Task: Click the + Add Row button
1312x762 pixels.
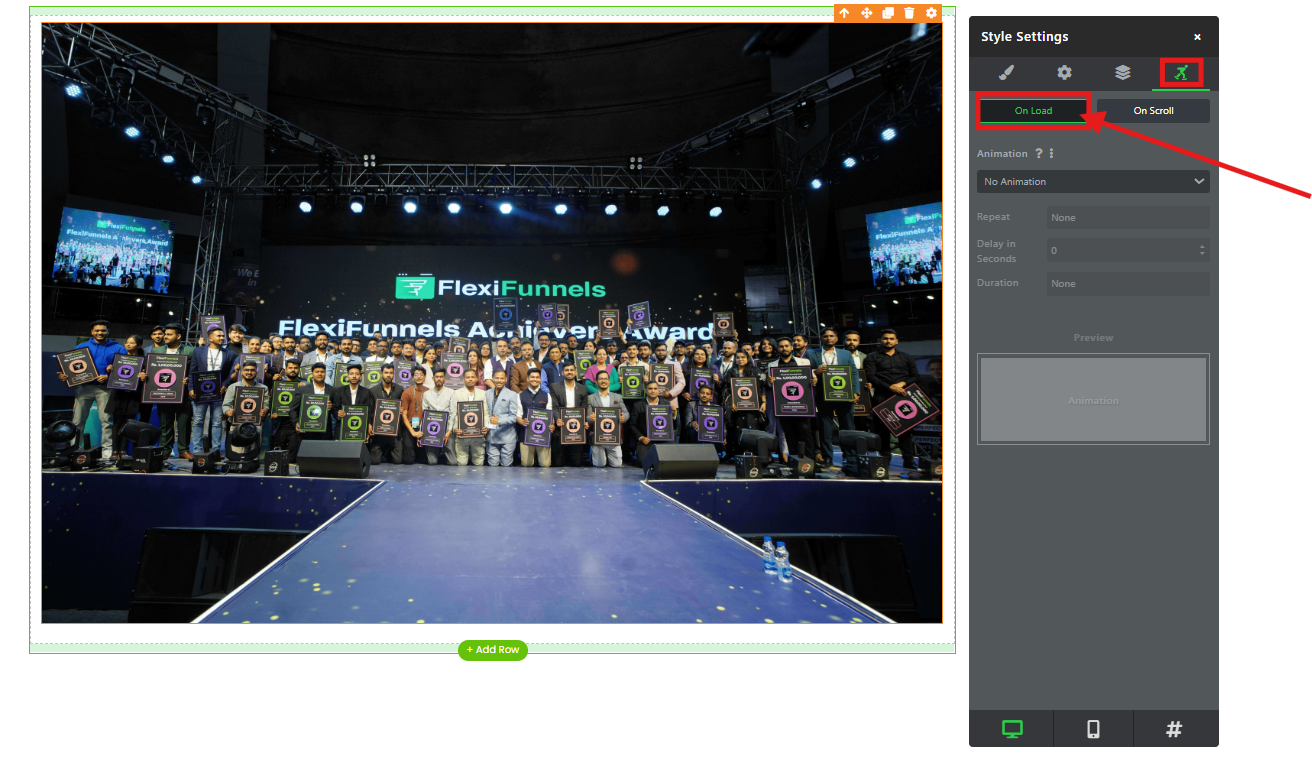Action: click(493, 650)
